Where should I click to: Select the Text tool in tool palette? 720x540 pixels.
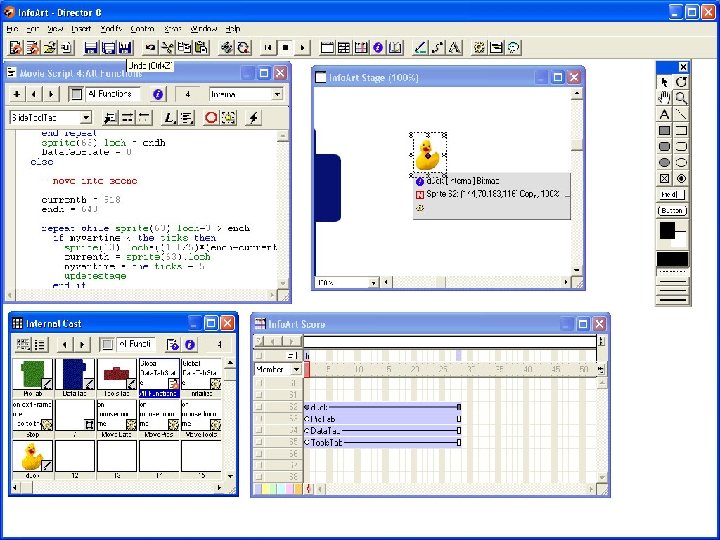click(x=664, y=114)
